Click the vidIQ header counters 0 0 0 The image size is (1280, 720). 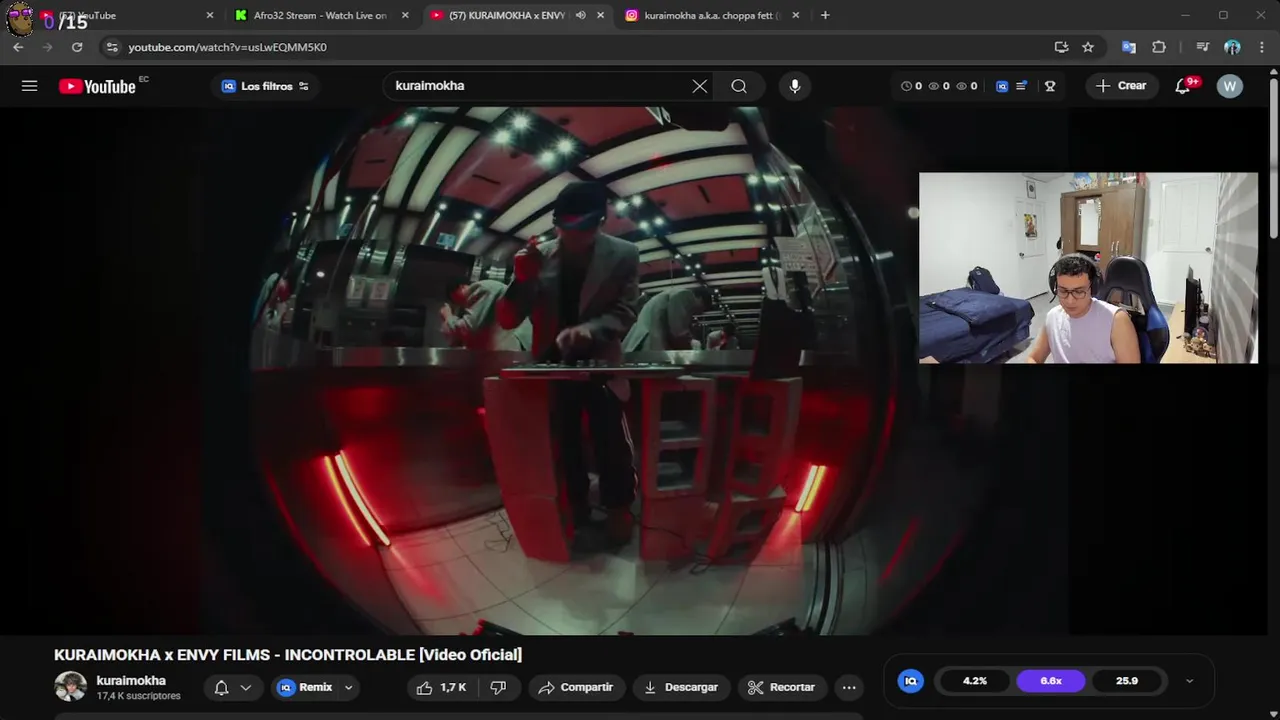(939, 86)
